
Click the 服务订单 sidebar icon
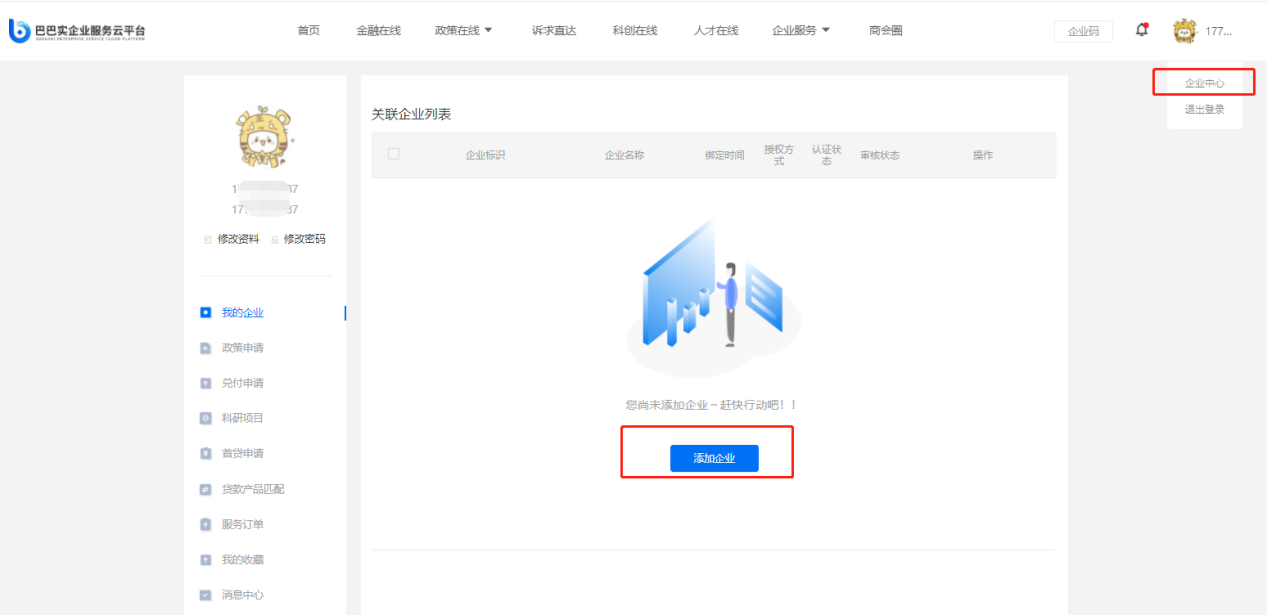[x=206, y=524]
